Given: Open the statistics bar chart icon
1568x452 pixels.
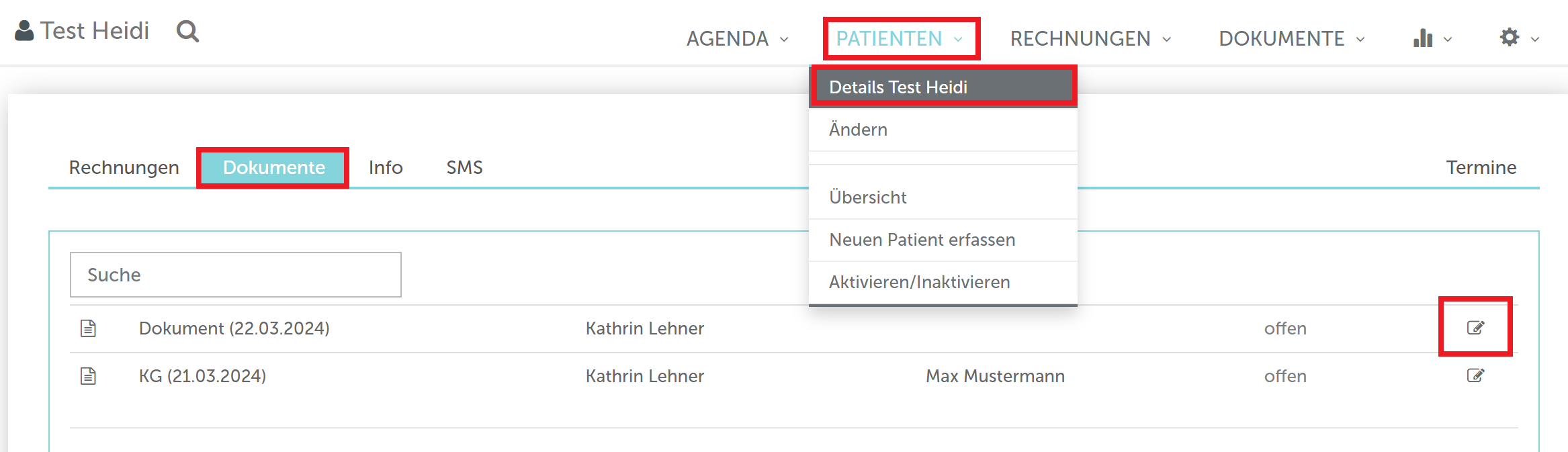Looking at the screenshot, I should pyautogui.click(x=1422, y=38).
